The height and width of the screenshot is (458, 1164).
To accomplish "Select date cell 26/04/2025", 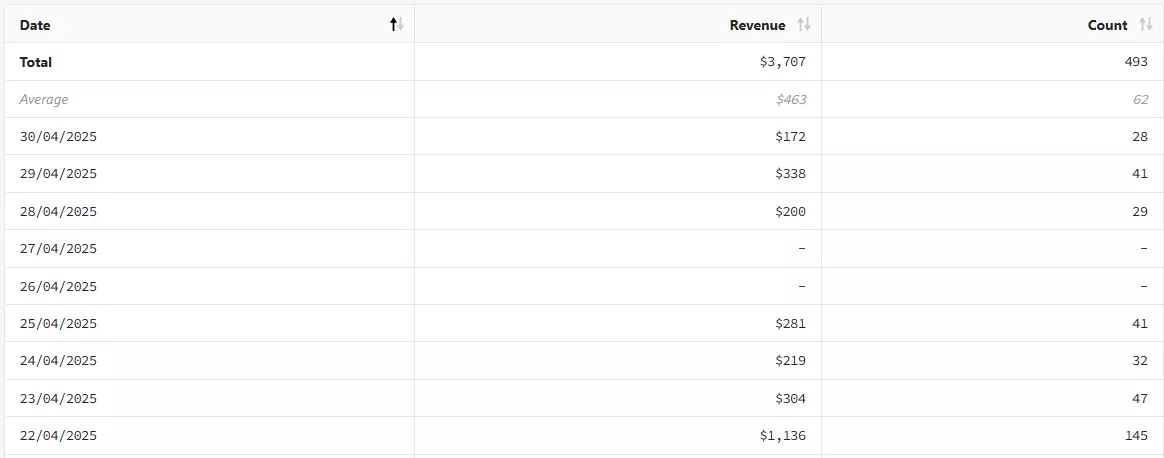I will (58, 286).
